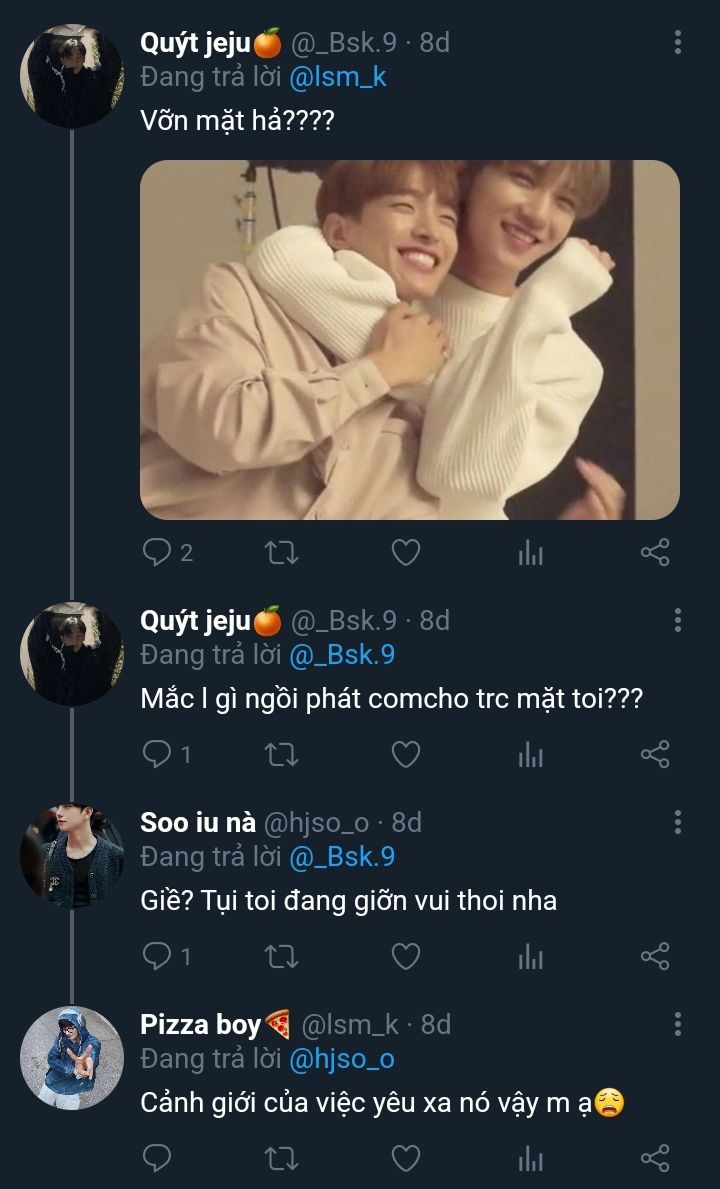Viewport: 720px width, 1189px height.
Task: Retweet the tweet with the photo
Action: (280, 552)
